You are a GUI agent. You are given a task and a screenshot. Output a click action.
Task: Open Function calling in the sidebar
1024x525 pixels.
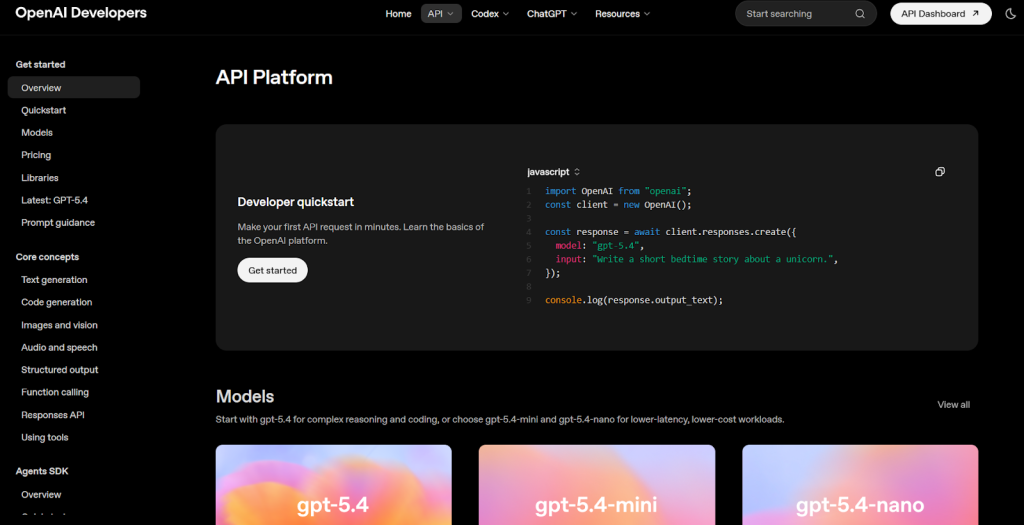coord(55,392)
